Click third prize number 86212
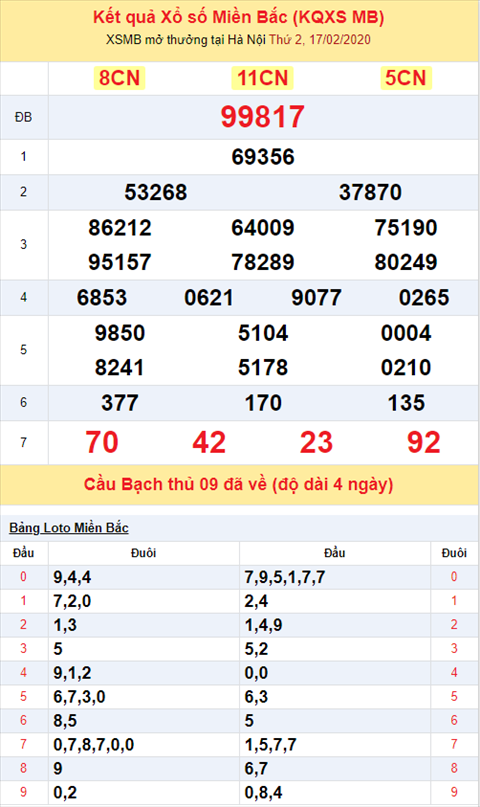Image resolution: width=480 pixels, height=807 pixels. coord(120,228)
